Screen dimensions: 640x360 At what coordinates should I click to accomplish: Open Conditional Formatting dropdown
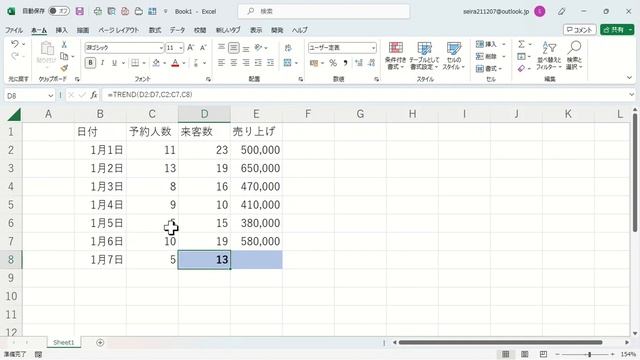395,56
